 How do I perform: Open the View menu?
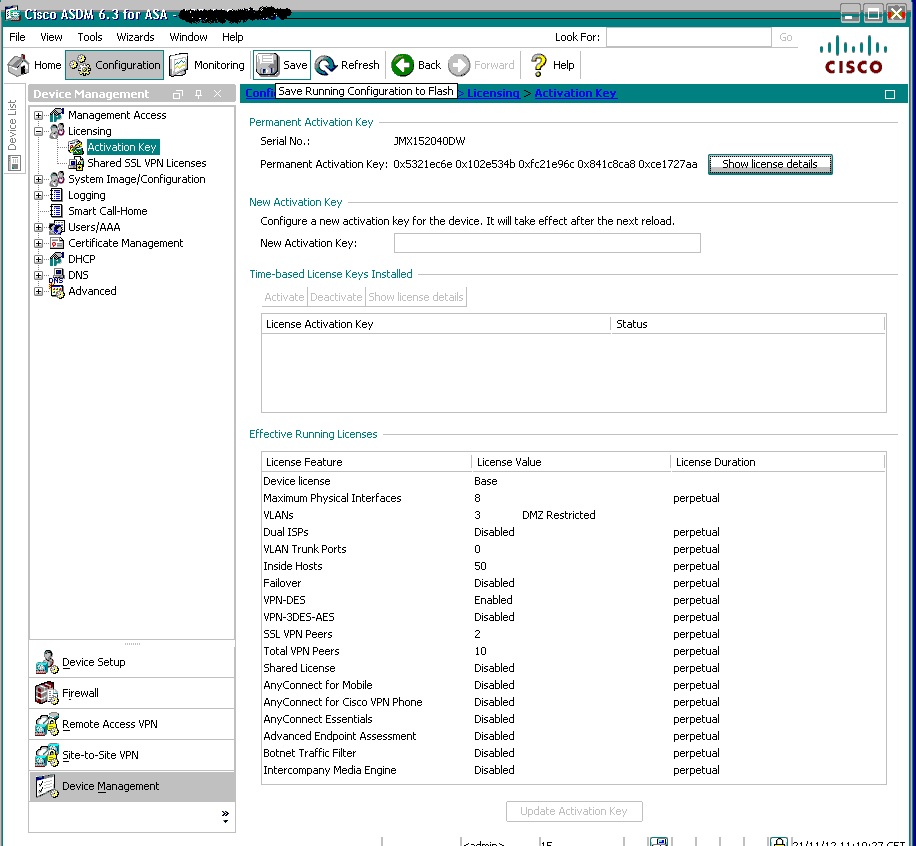pos(51,37)
